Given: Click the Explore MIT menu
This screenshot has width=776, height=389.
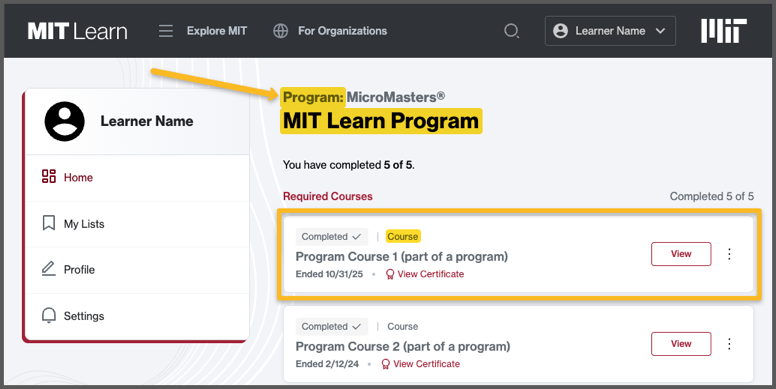Looking at the screenshot, I should pyautogui.click(x=217, y=31).
